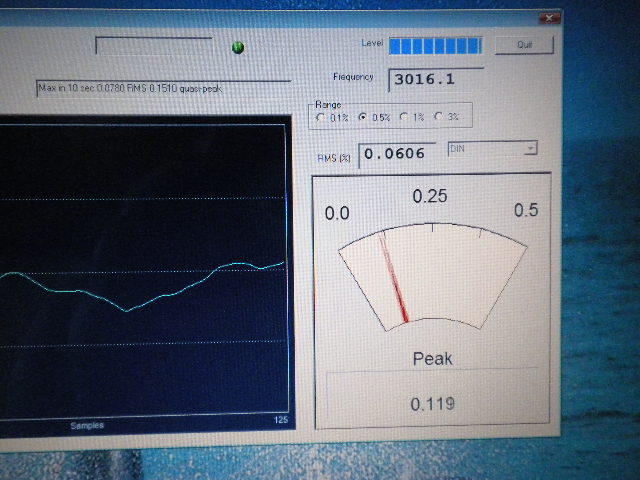Click the Peak label under the meter

[x=432, y=359]
